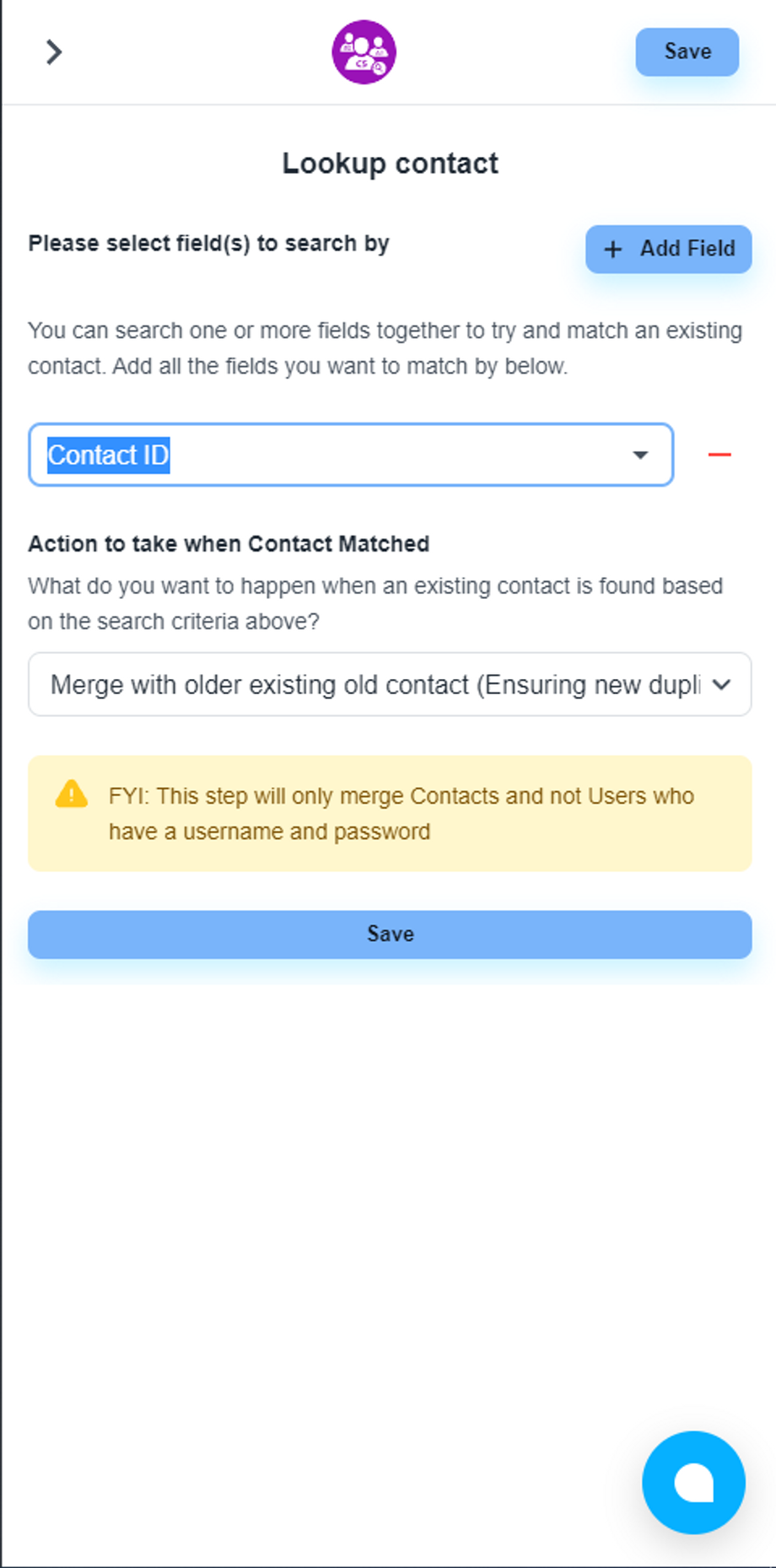Click the highlighted Contact ID text
Viewport: 776px width, 1568px height.
[x=109, y=455]
